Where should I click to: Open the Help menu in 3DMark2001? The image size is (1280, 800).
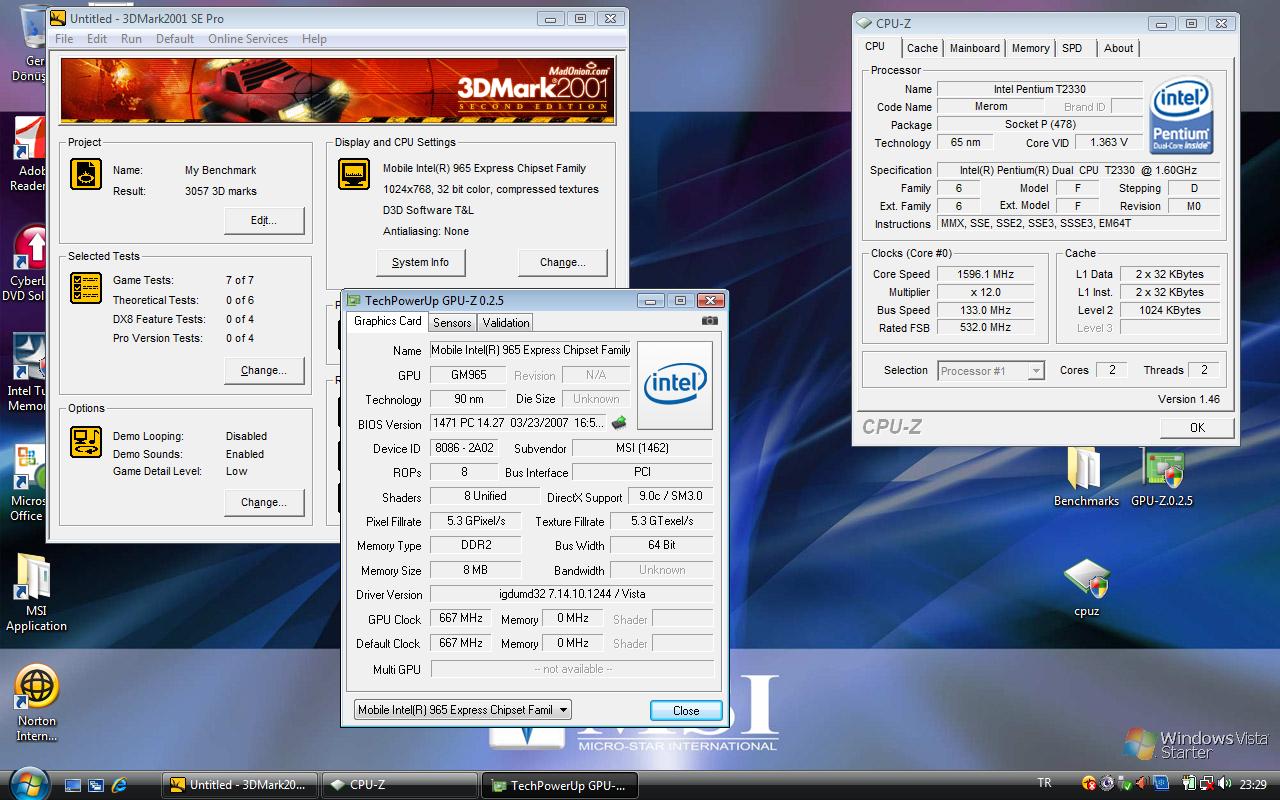click(314, 39)
